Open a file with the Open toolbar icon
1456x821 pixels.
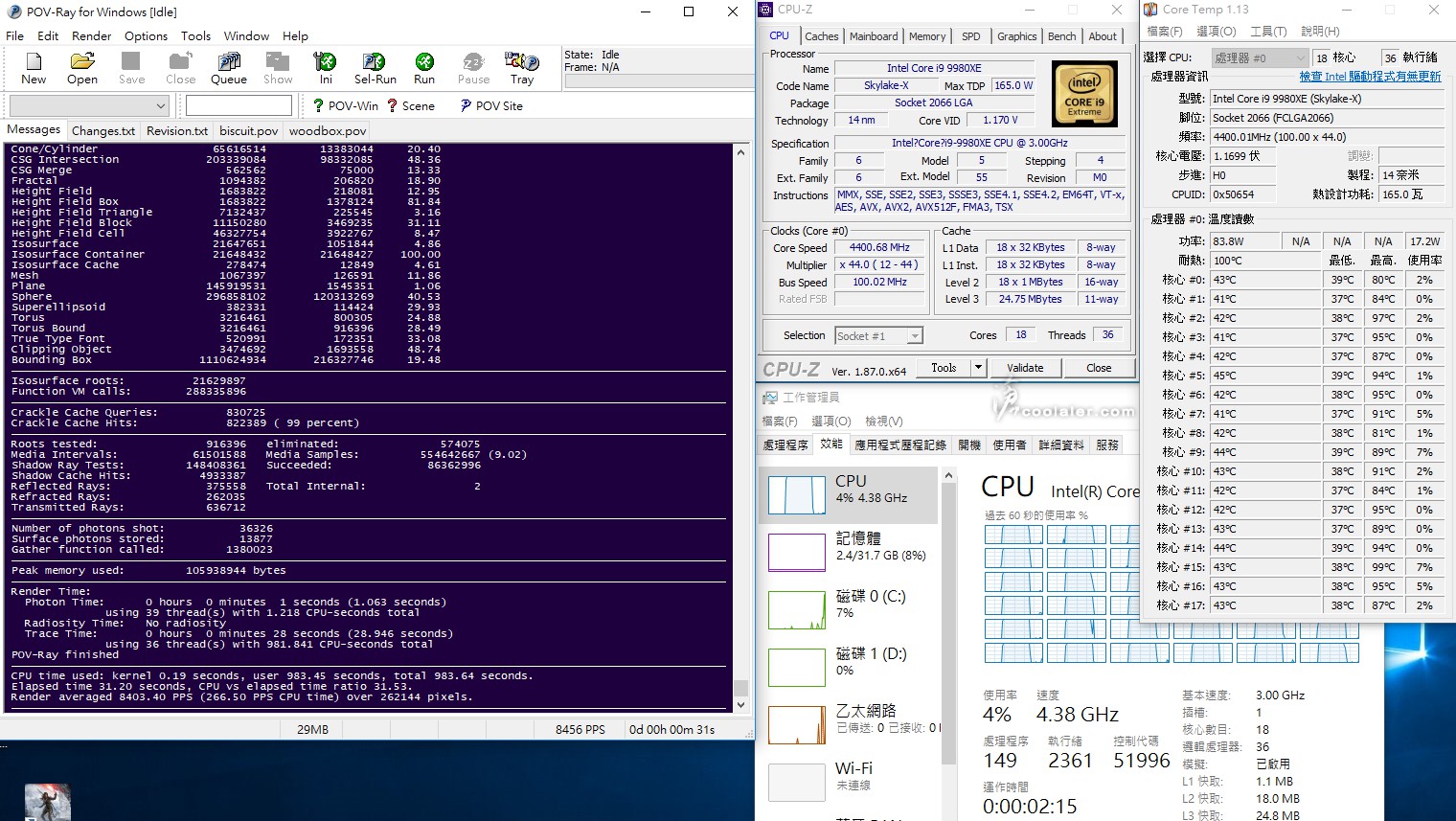(82, 68)
